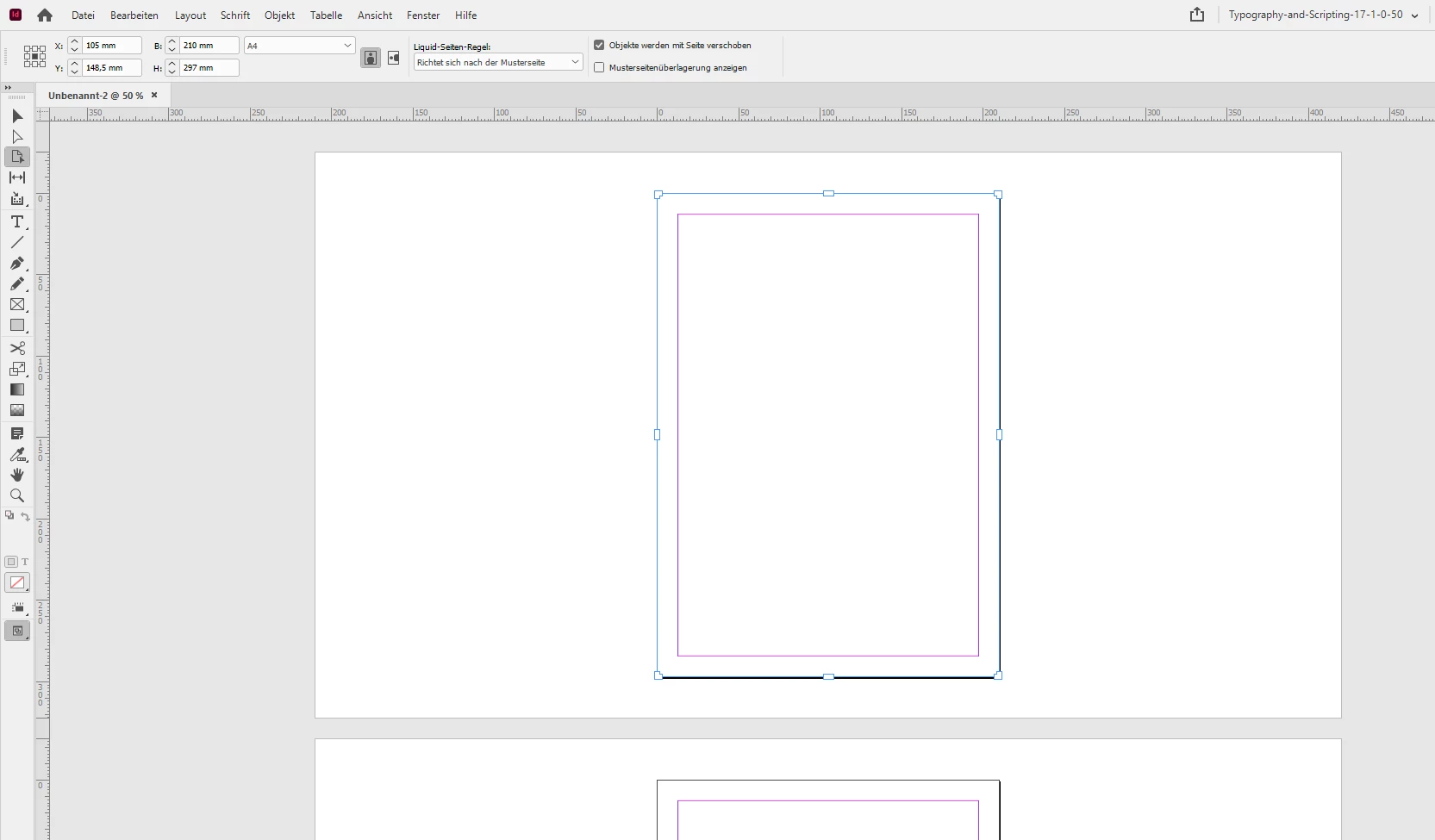Swap fill and stroke colors
1435x840 pixels.
coord(25,516)
